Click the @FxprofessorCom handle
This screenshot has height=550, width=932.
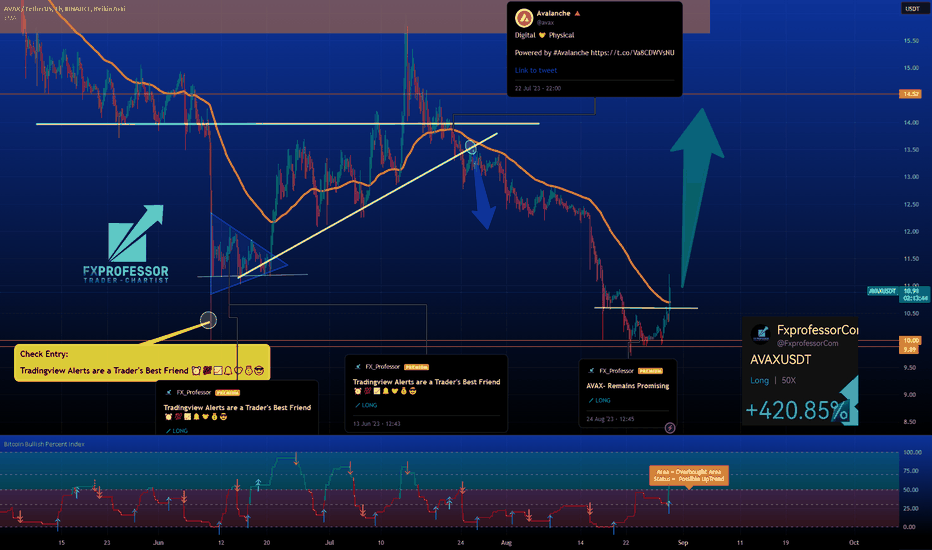click(x=807, y=344)
